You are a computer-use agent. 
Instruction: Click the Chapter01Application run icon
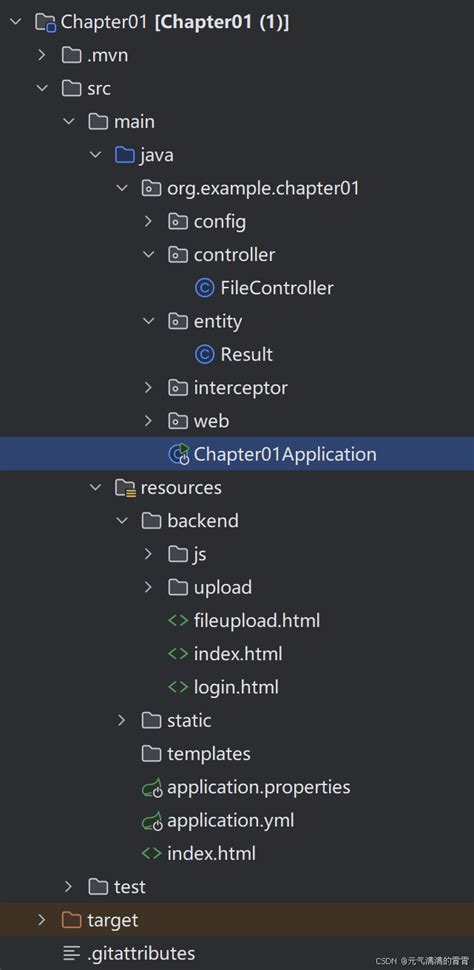[x=178, y=455]
